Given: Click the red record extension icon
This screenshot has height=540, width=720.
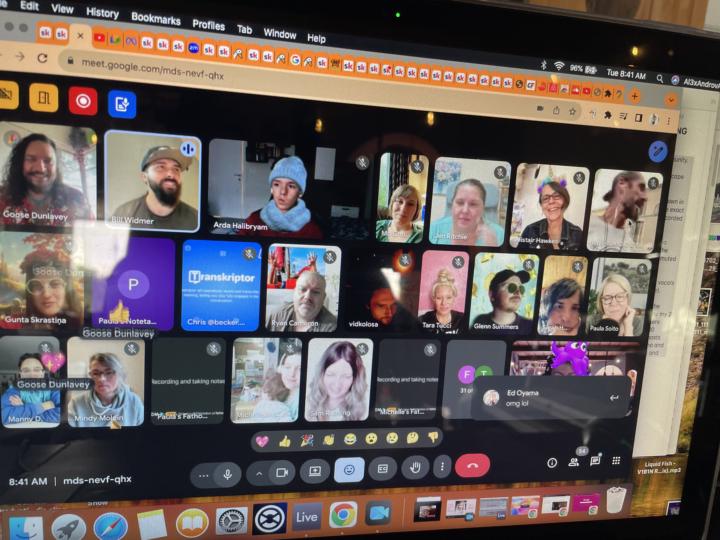Looking at the screenshot, I should 83,101.
